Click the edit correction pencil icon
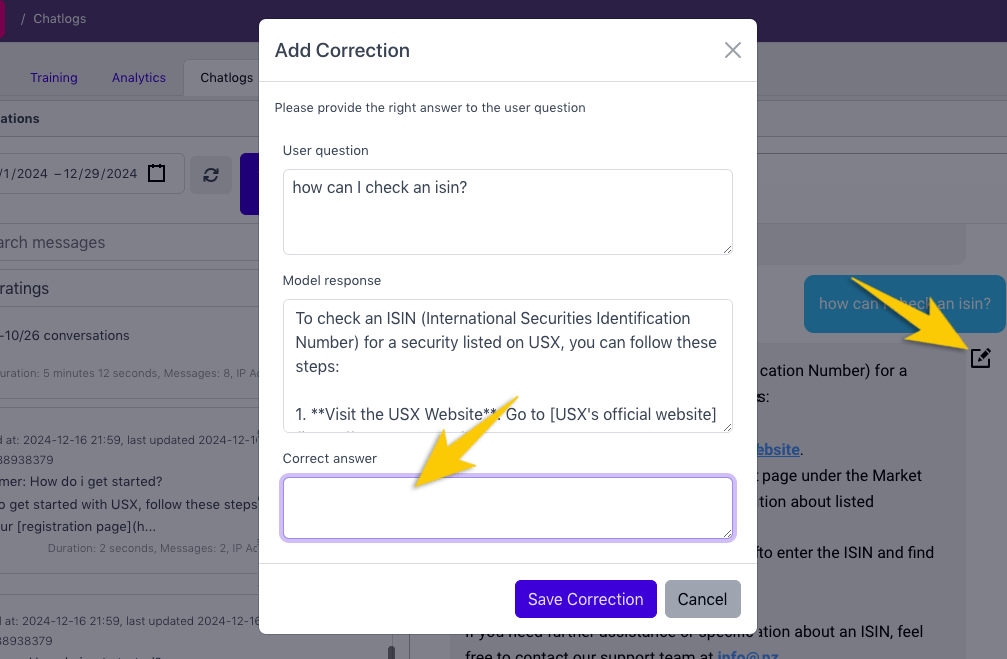Image resolution: width=1007 pixels, height=659 pixels. coord(981,358)
